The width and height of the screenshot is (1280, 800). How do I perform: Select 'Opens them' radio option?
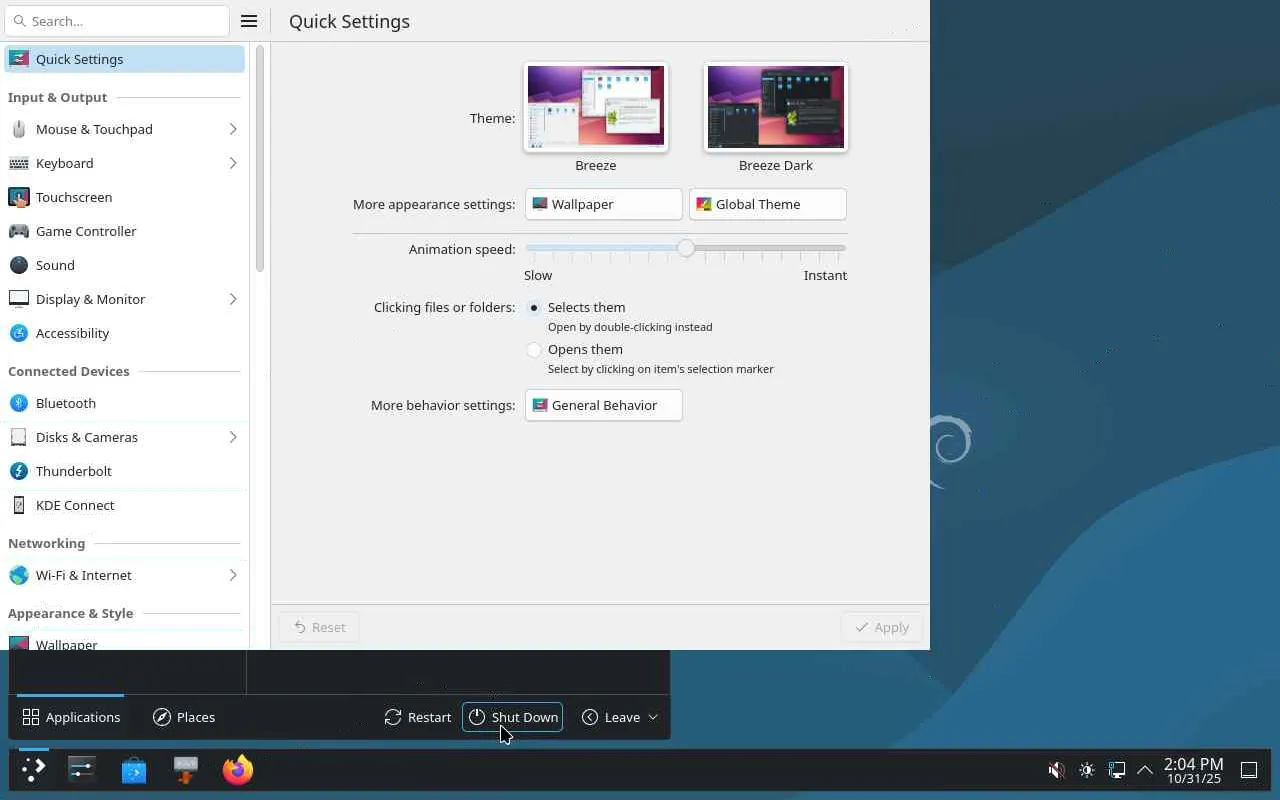[534, 350]
